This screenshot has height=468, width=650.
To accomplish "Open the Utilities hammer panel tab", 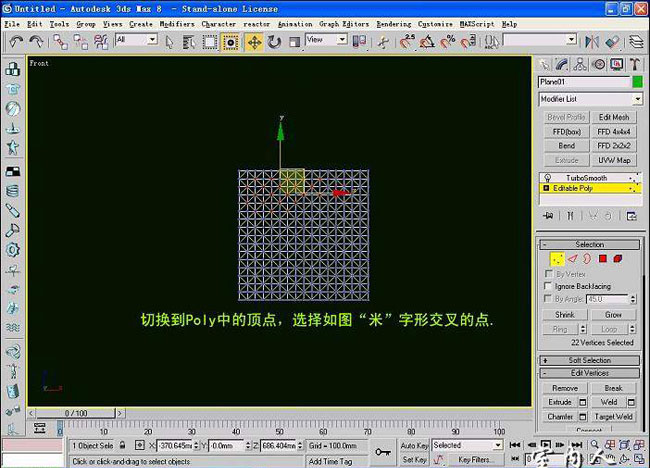I will tap(635, 64).
